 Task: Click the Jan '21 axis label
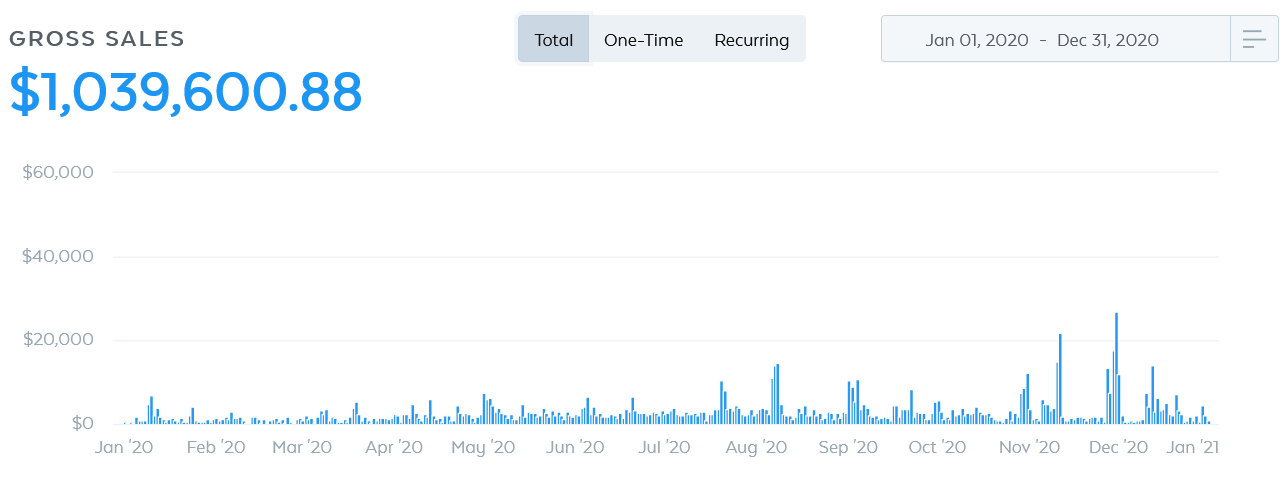(x=1192, y=447)
